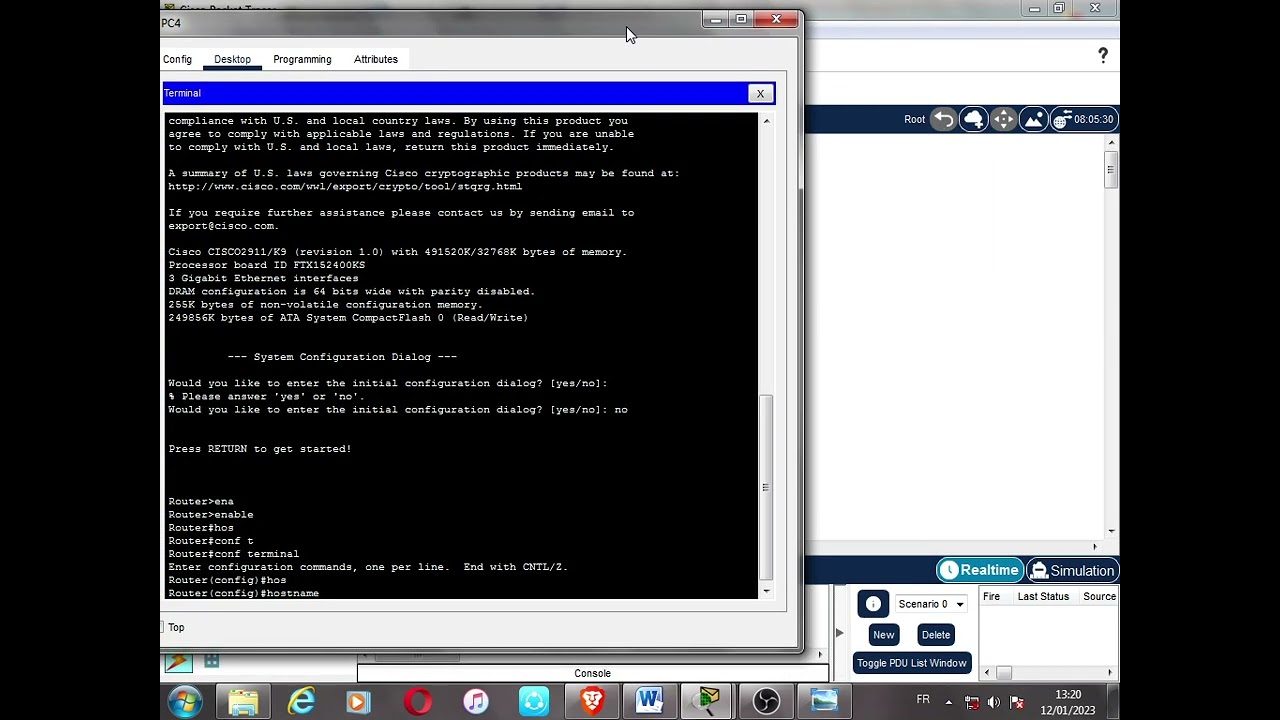Click the terminal scroll up arrow
Screen dimensions: 1280x720
766,121
